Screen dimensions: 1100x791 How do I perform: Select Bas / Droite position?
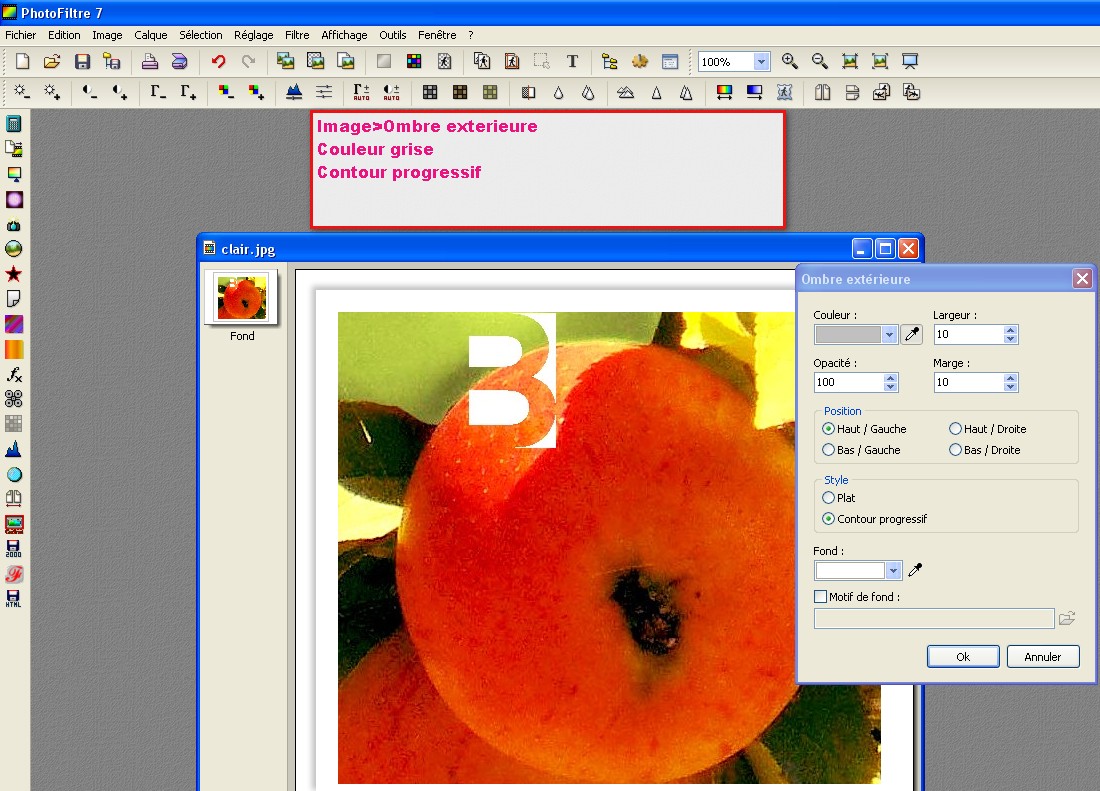[x=985, y=450]
